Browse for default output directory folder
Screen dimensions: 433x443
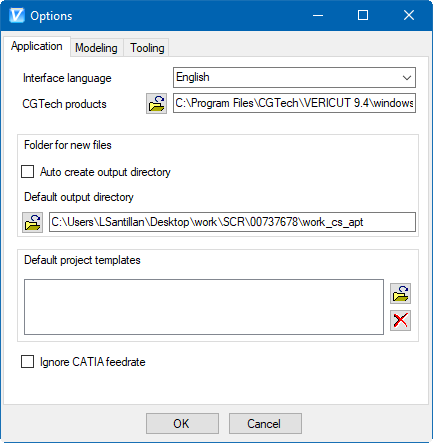[32, 222]
